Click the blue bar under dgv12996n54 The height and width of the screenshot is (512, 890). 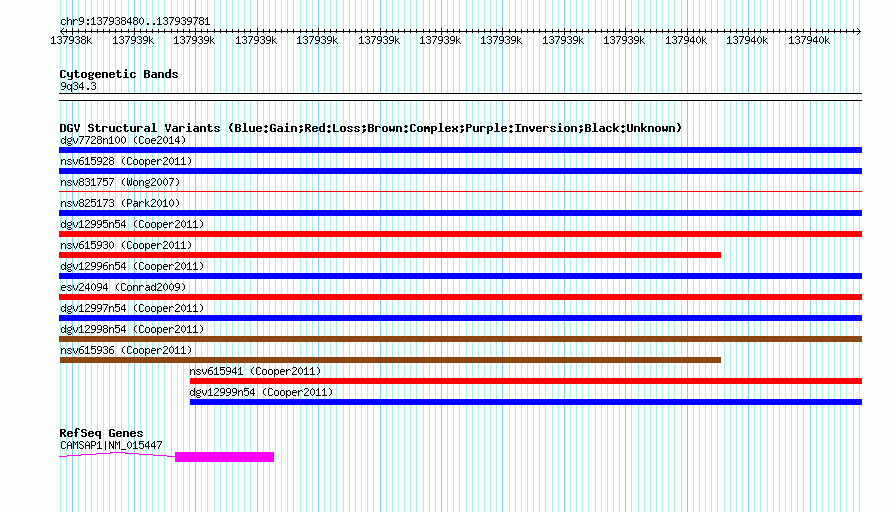460,276
